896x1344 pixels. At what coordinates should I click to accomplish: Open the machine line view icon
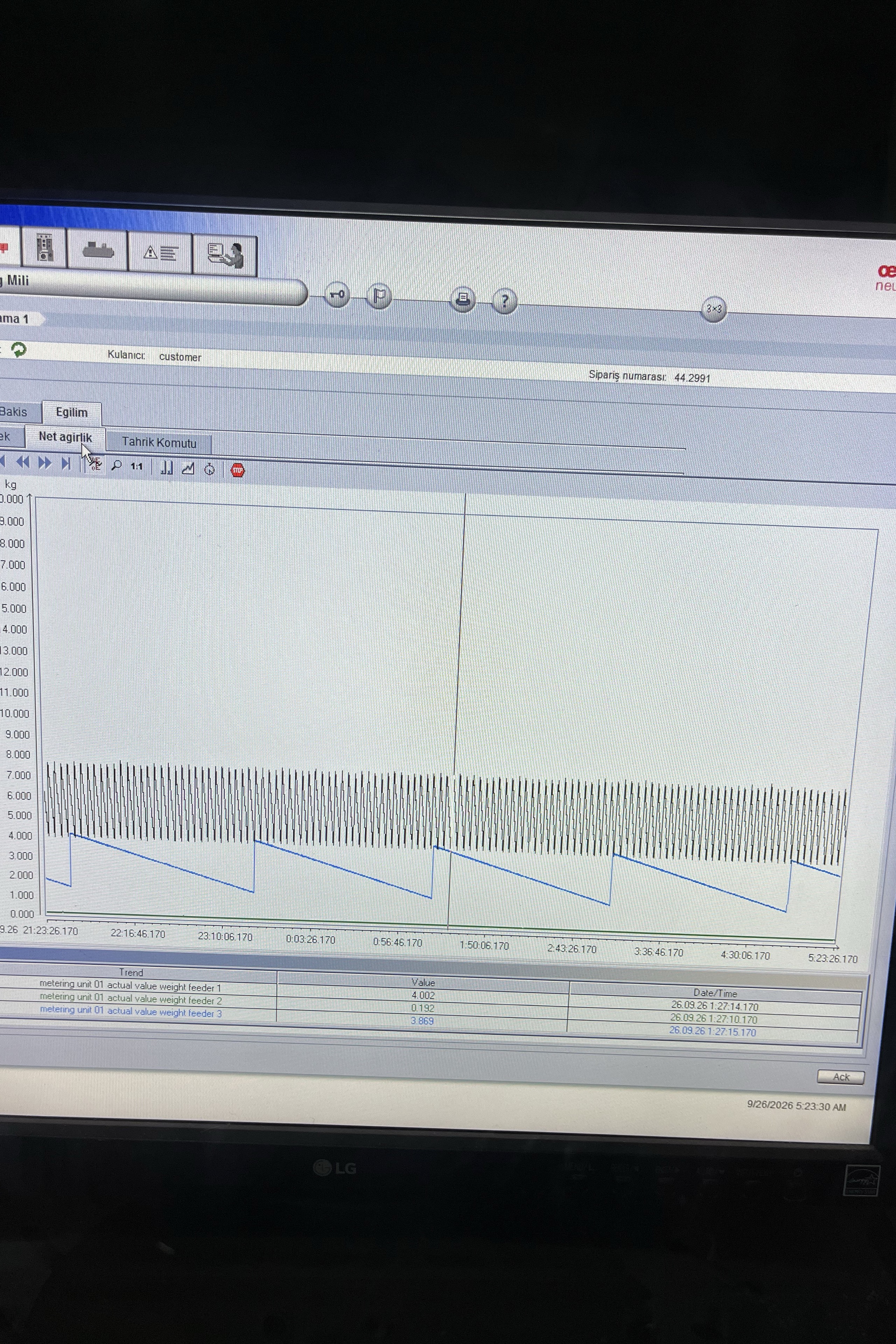98,250
